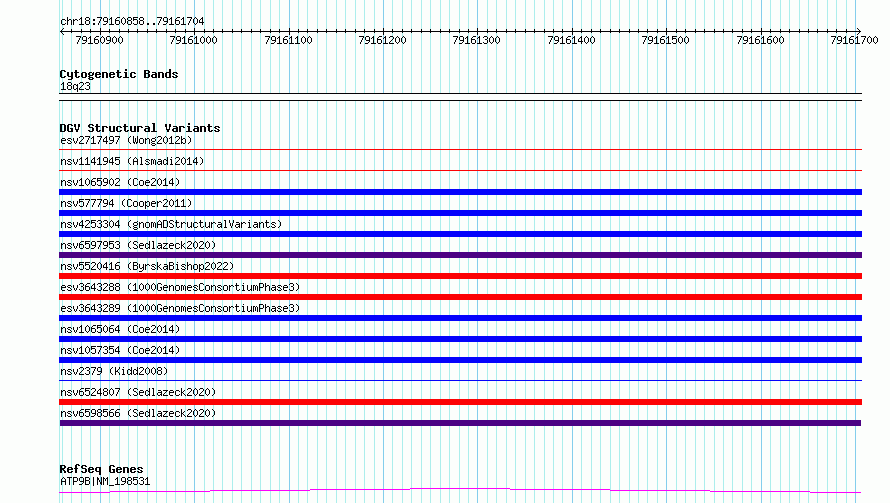Click ruler tick label 79160900
The image size is (890, 503).
pos(99,40)
